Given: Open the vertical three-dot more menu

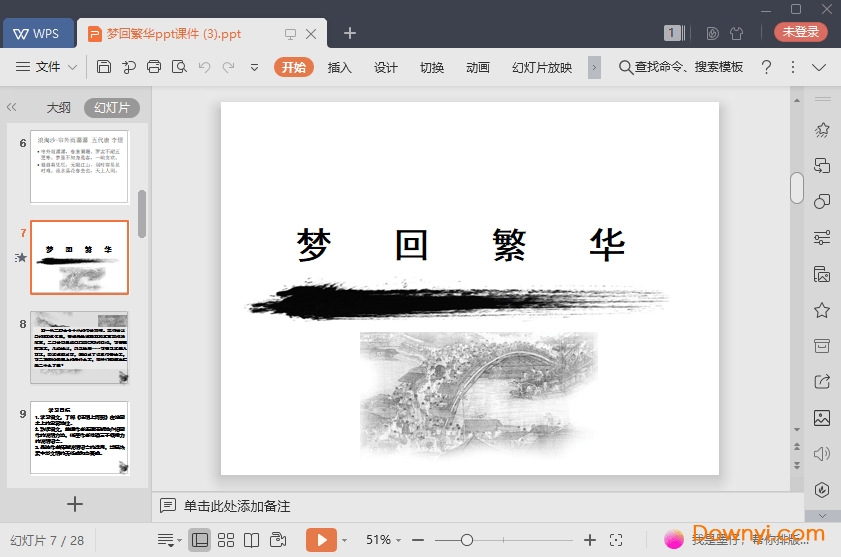Looking at the screenshot, I should coord(793,67).
